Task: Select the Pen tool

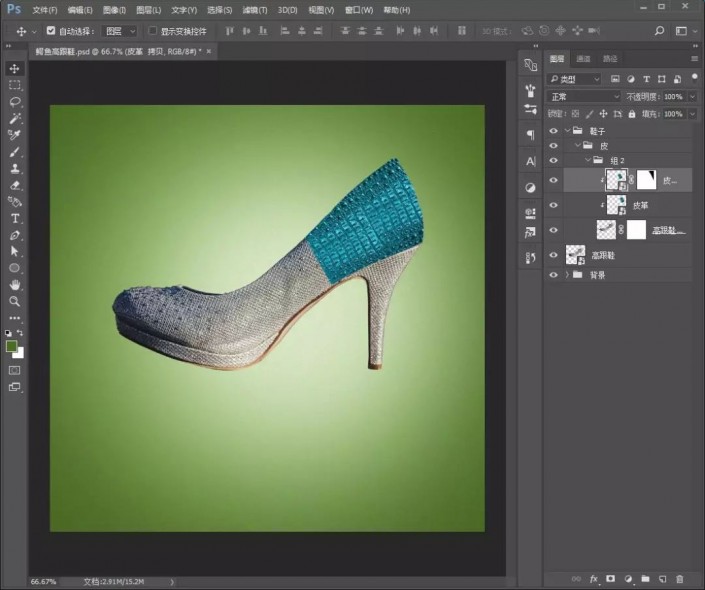Action: [14, 235]
